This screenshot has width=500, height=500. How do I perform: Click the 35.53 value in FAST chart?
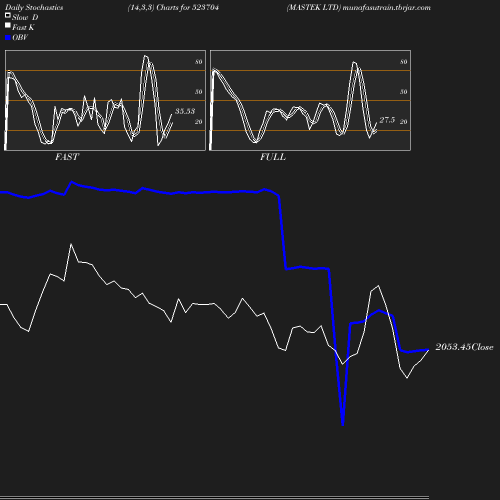point(185,111)
